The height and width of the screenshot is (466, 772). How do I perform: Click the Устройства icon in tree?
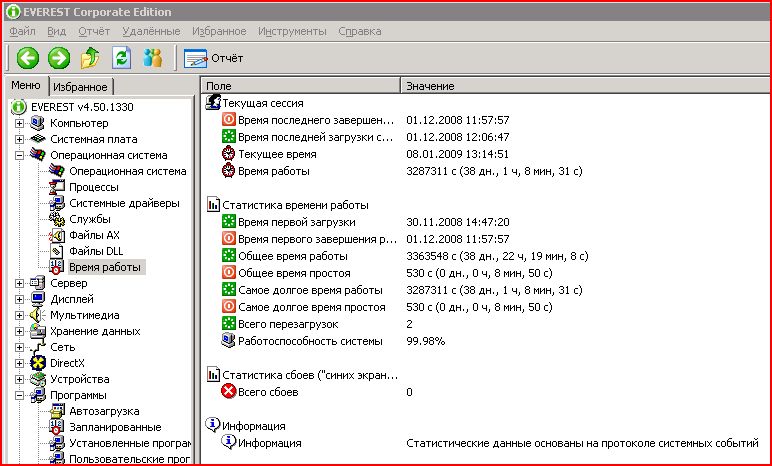(x=37, y=379)
